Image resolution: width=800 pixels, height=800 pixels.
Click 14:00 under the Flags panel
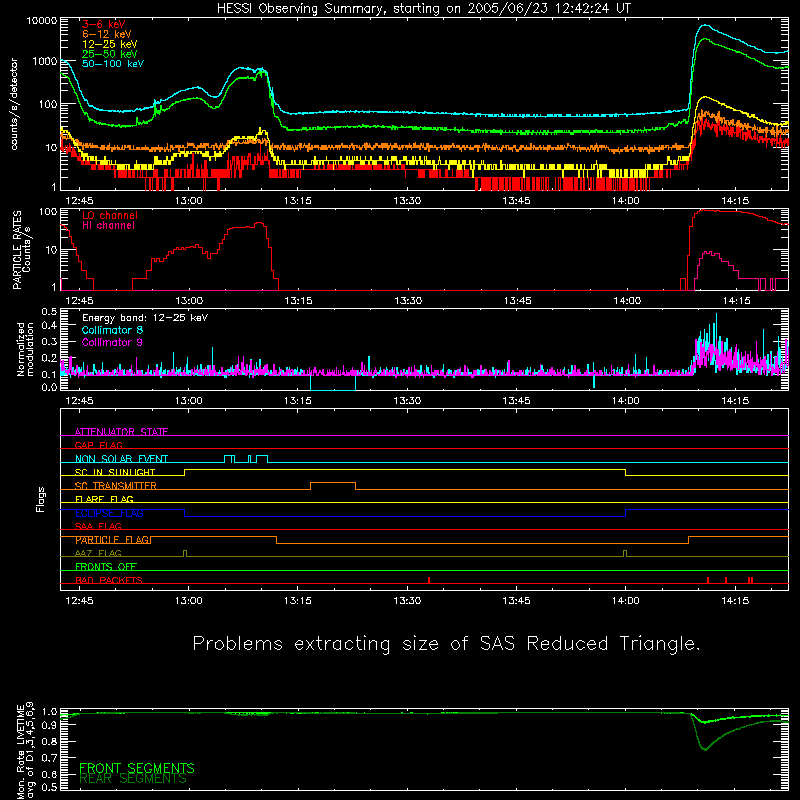click(x=626, y=601)
